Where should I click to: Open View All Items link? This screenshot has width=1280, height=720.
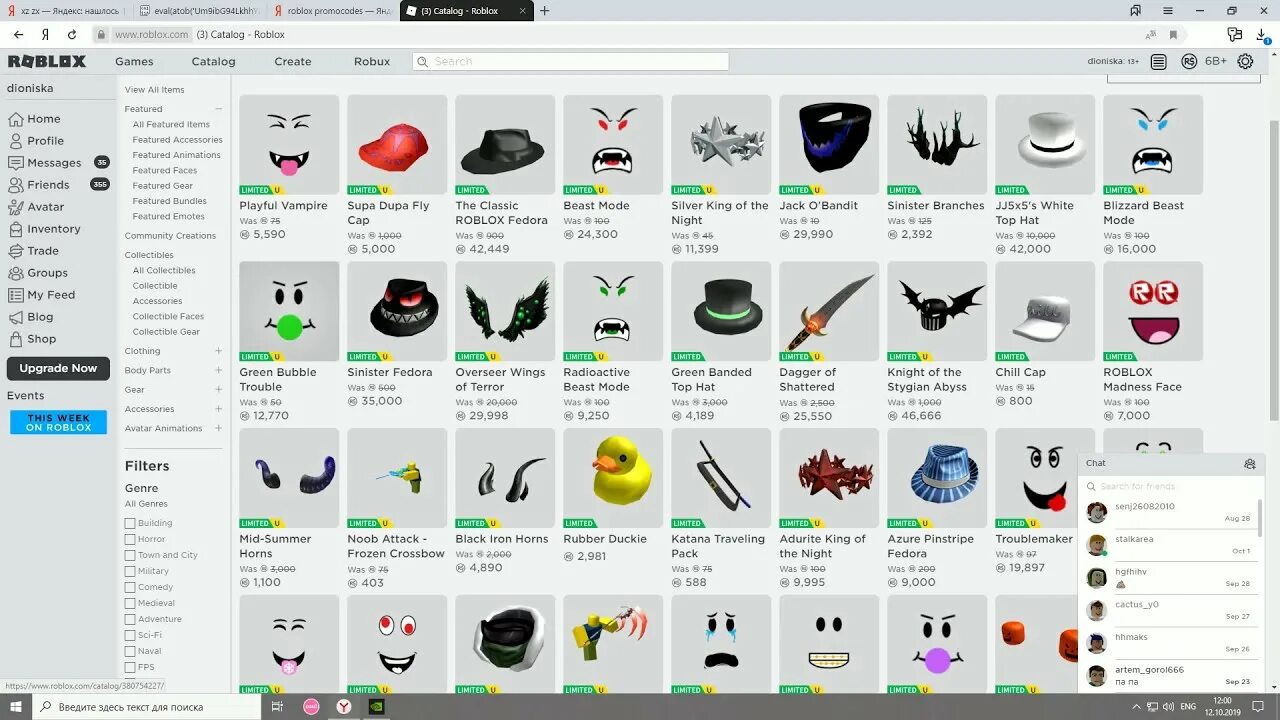154,90
